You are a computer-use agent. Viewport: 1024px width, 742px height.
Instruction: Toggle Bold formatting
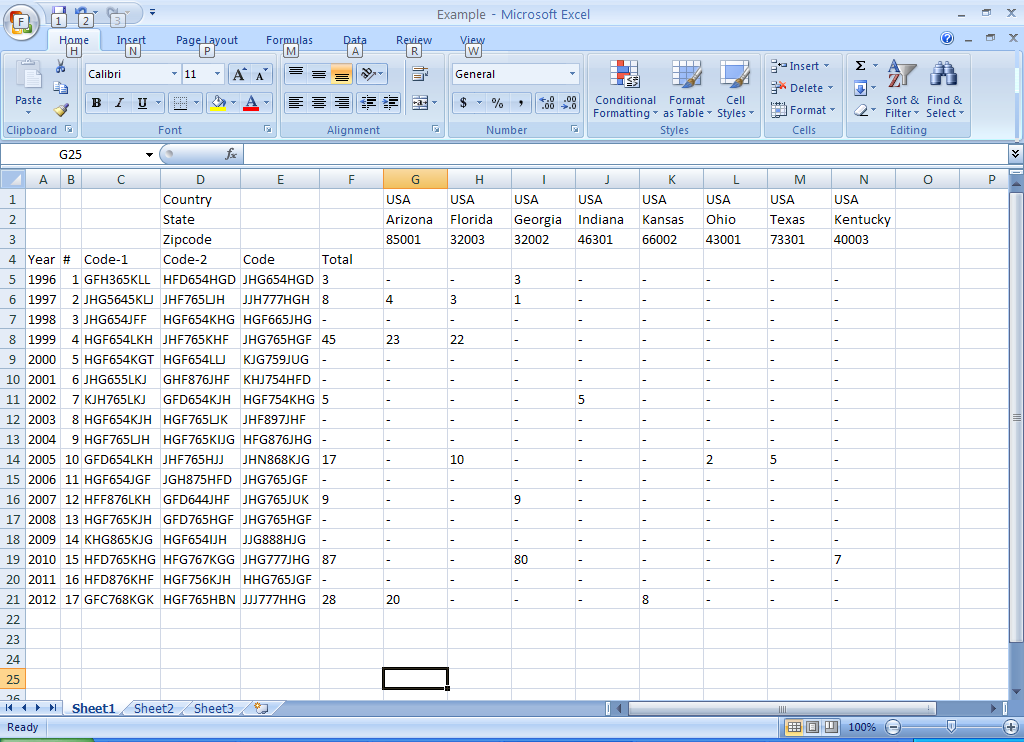(x=96, y=103)
